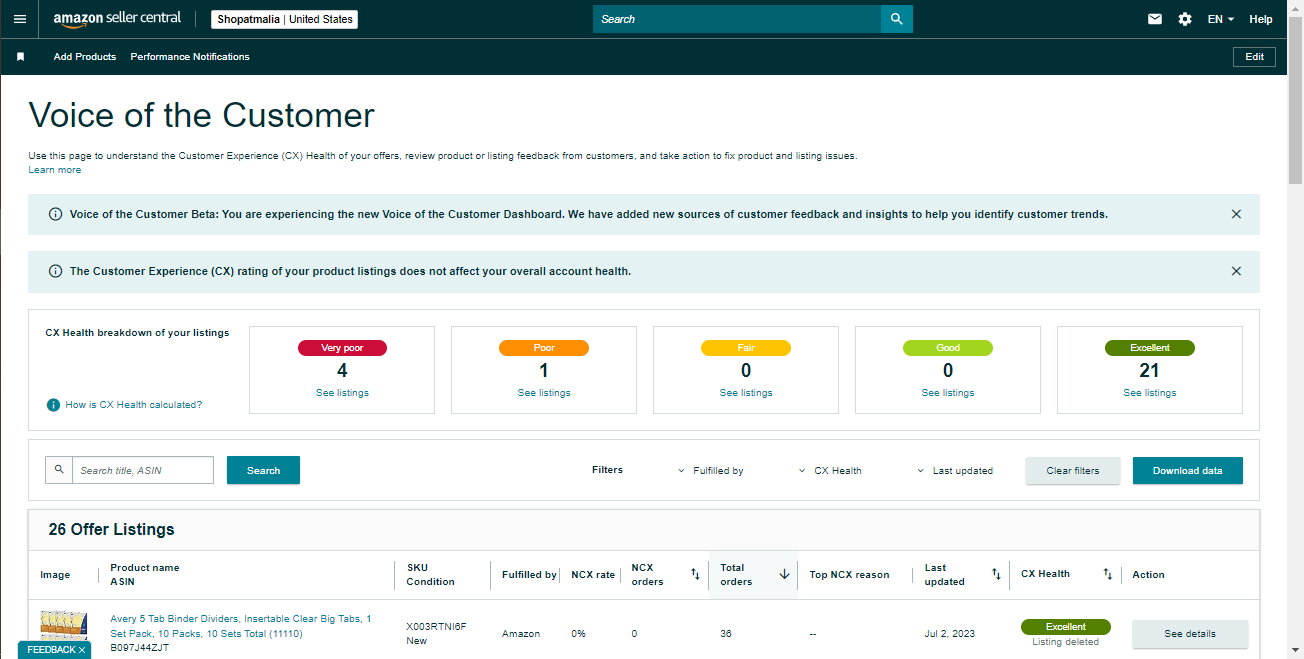The height and width of the screenshot is (659, 1304).
Task: Sort the table by Last updated
Action: [996, 574]
